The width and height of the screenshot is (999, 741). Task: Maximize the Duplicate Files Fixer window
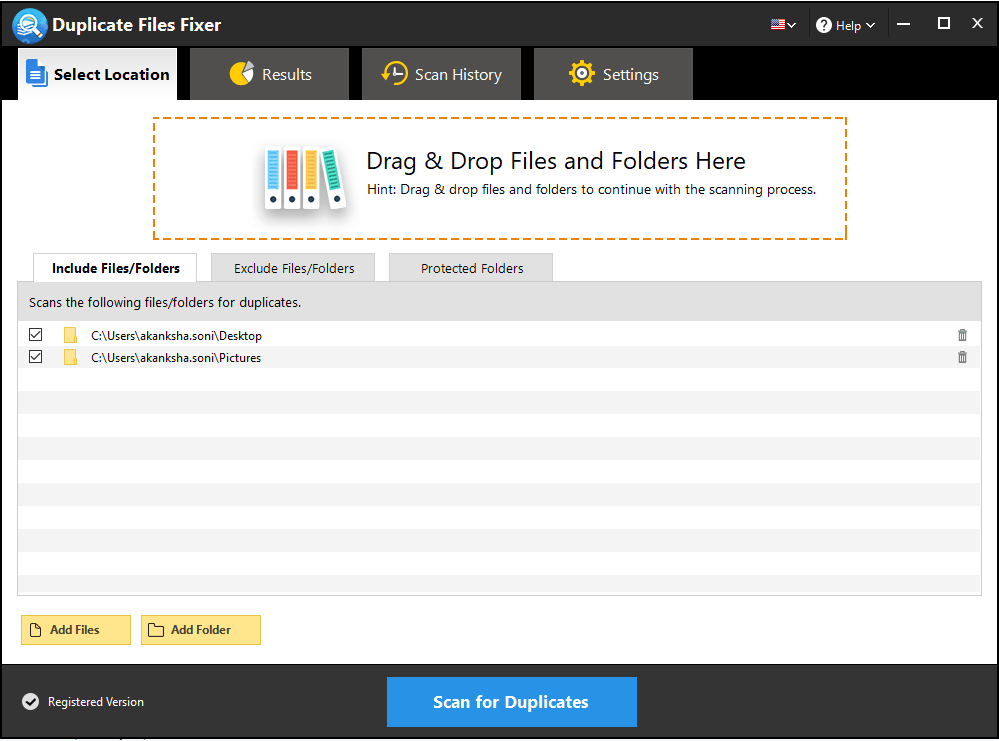point(944,24)
